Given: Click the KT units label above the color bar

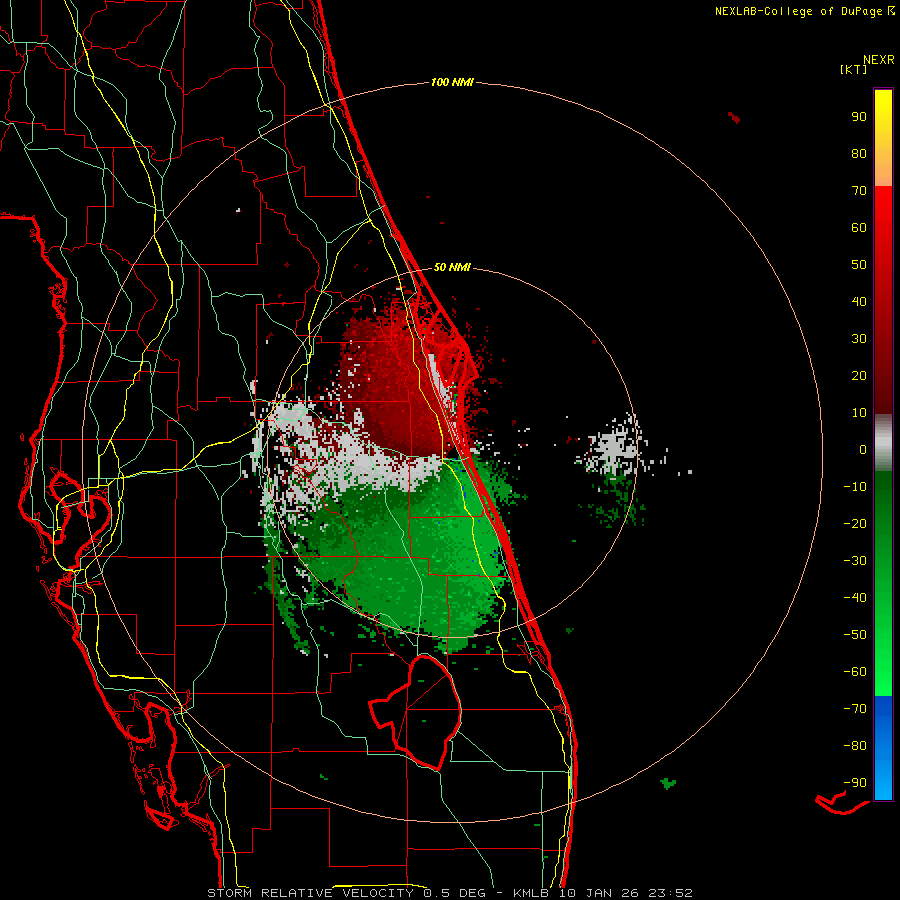Looking at the screenshot, I should point(854,69).
